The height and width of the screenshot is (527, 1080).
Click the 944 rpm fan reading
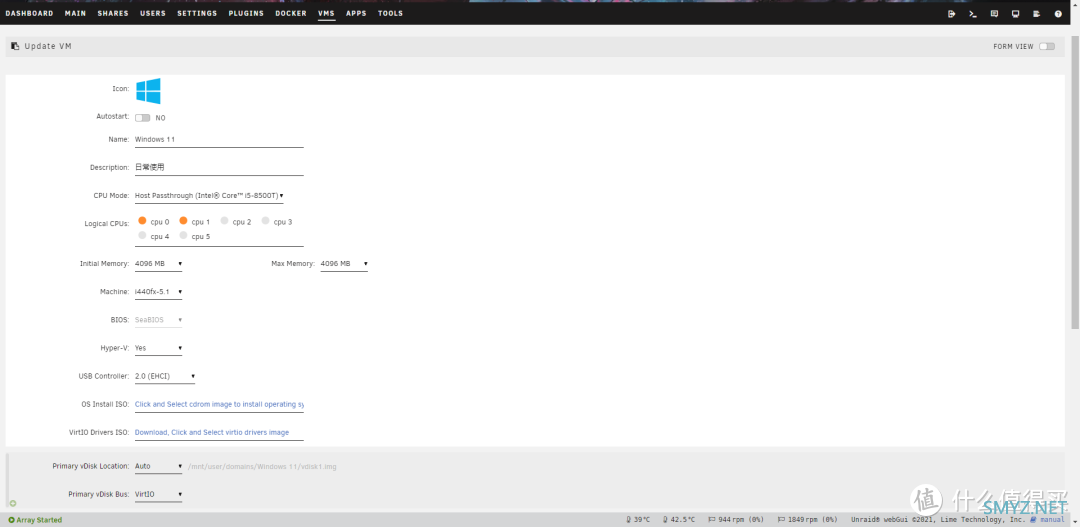click(736, 520)
